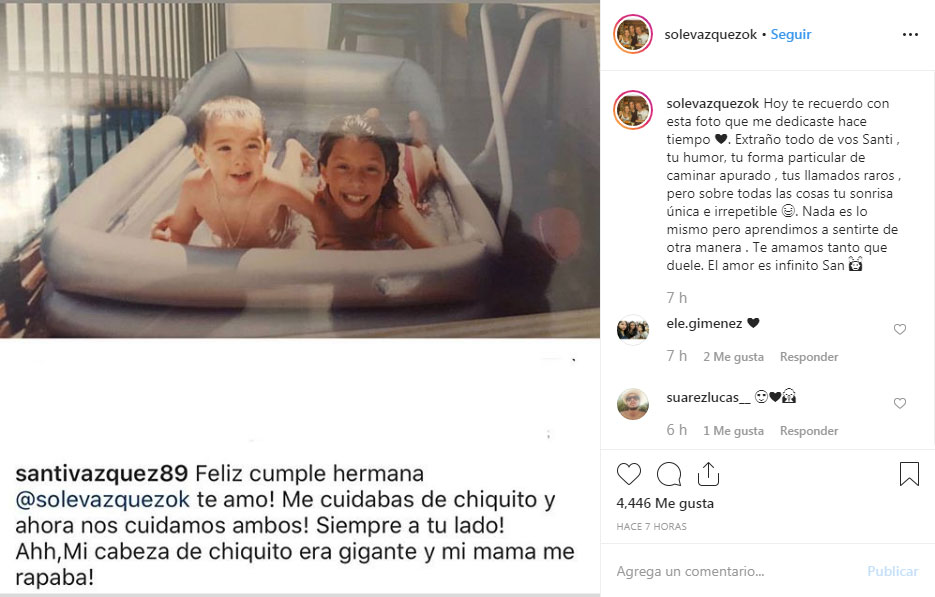Open the three-dot options menu
The width and height of the screenshot is (935, 597).
tap(910, 35)
